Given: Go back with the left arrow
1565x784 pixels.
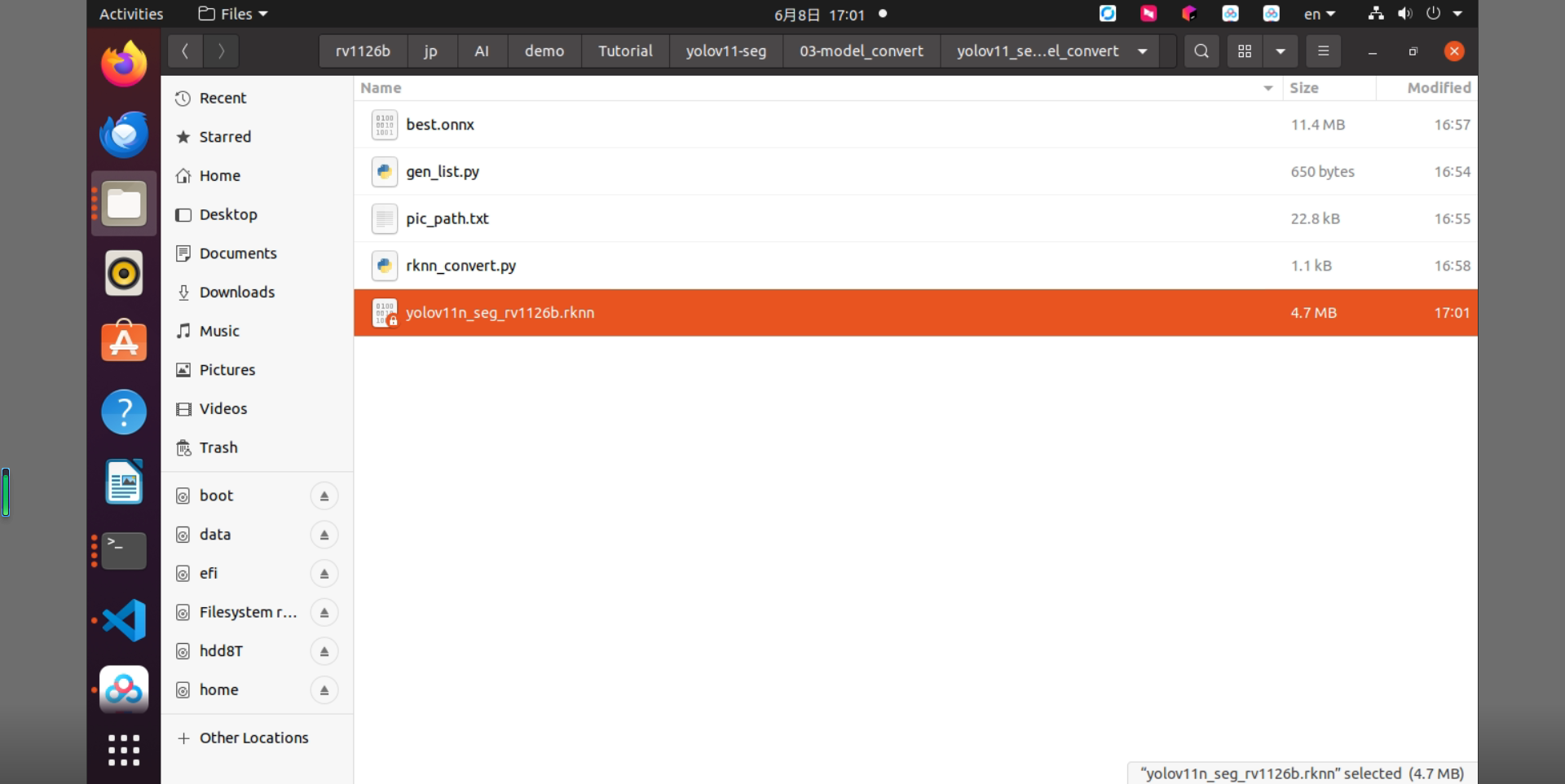Looking at the screenshot, I should tap(185, 51).
